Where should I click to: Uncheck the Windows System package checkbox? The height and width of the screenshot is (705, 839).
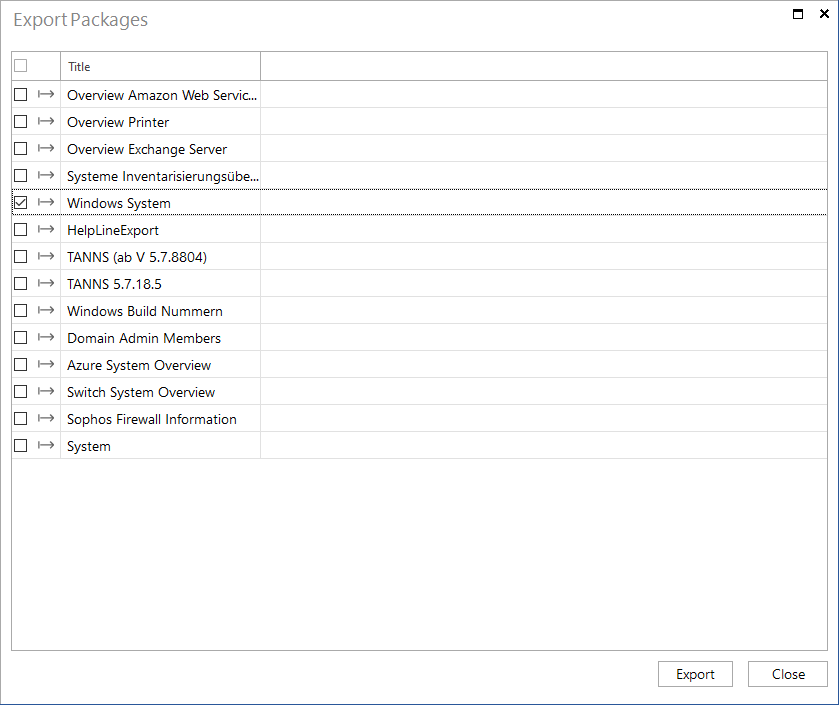click(20, 202)
